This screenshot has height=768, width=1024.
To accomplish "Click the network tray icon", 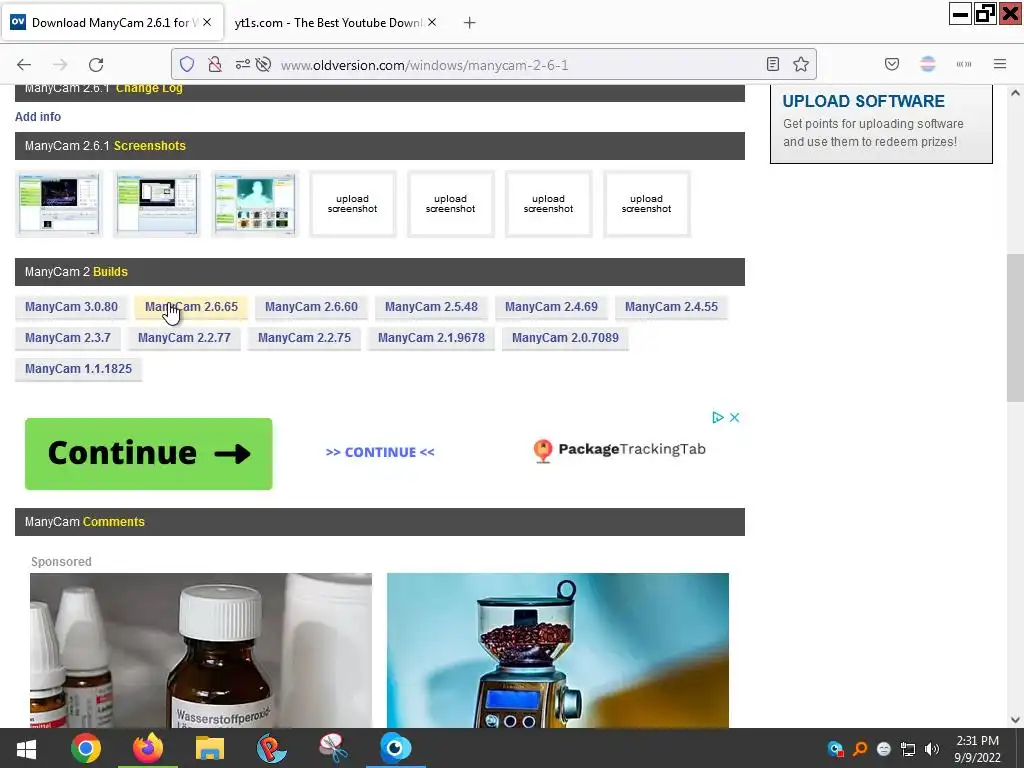I will click(908, 749).
